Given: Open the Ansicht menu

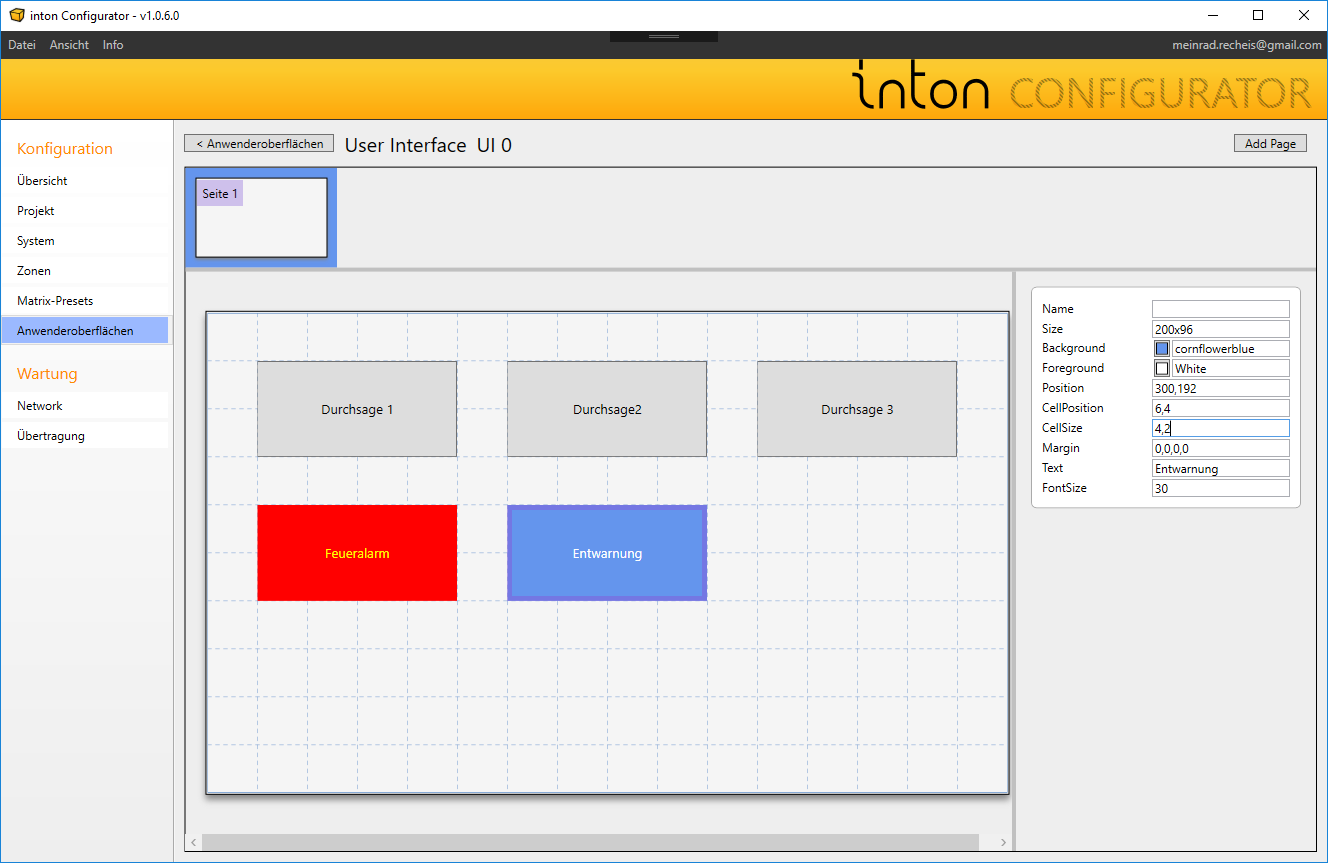Looking at the screenshot, I should pos(69,45).
